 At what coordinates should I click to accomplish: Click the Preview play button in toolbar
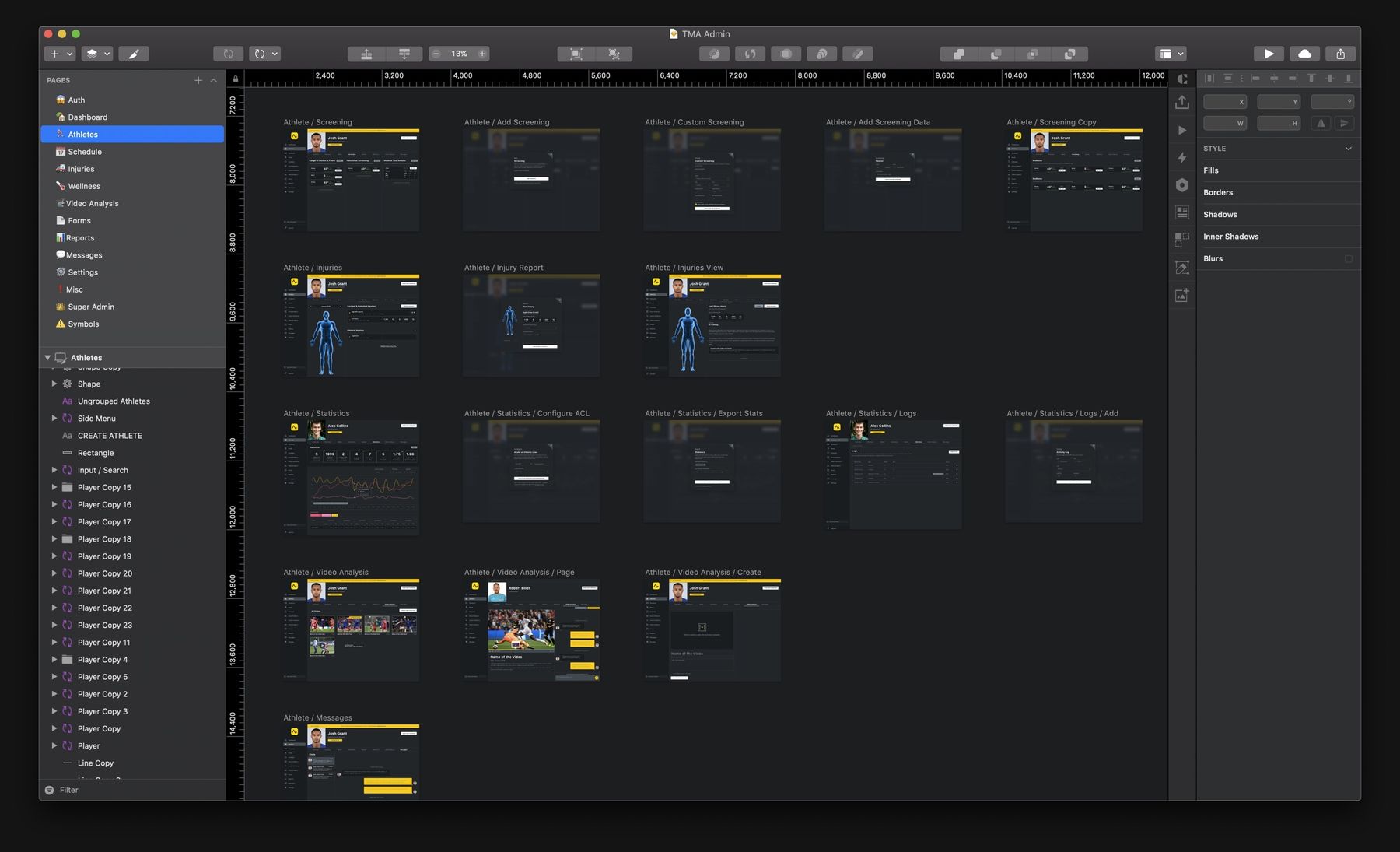tap(1269, 54)
